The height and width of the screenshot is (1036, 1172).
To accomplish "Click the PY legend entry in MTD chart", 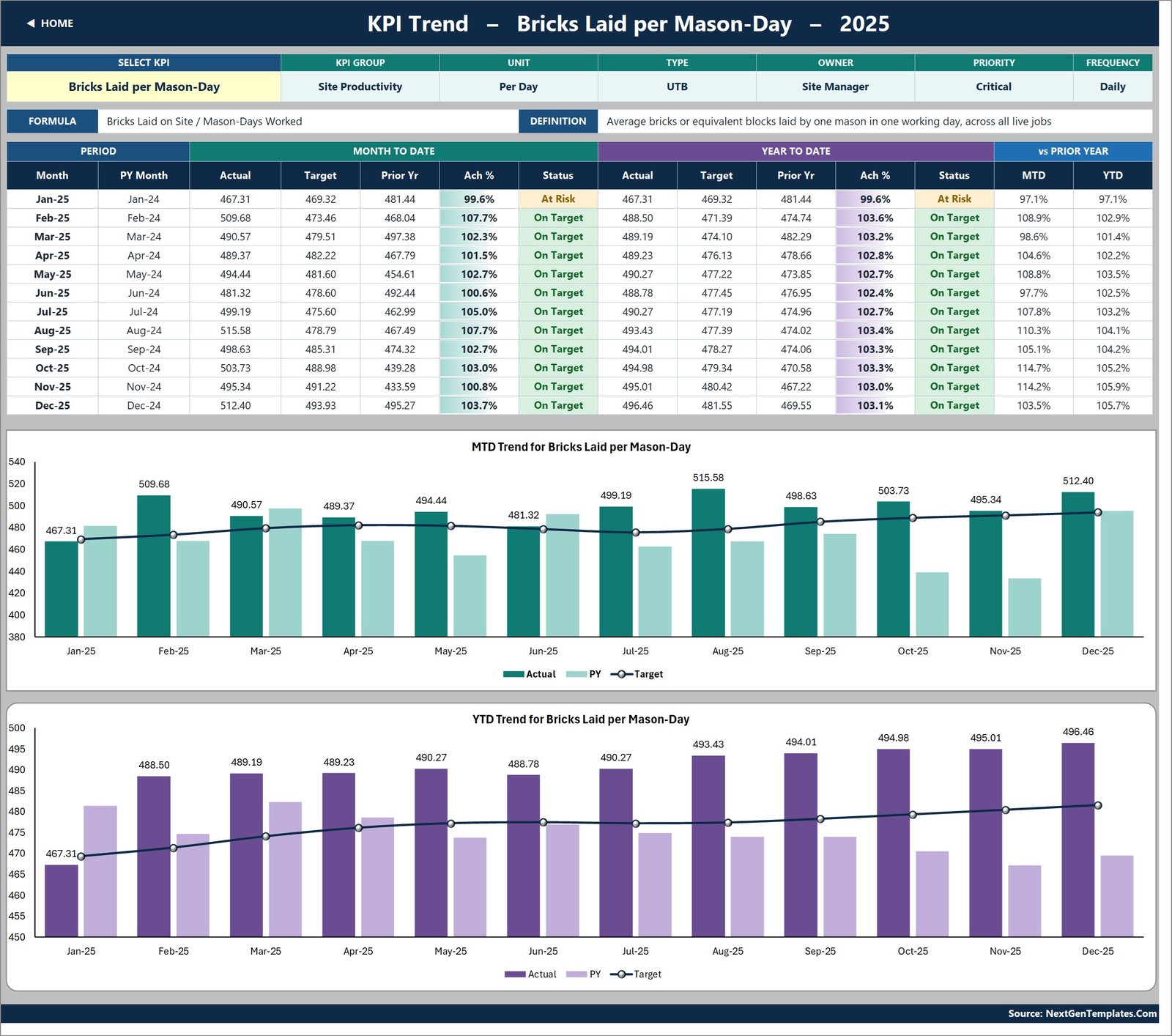I will coord(584,674).
